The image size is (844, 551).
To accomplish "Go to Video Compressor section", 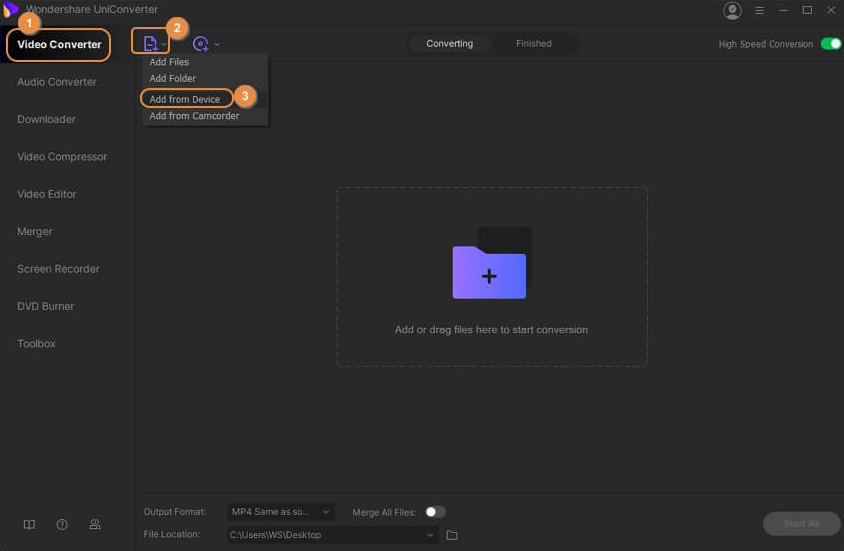I will tap(62, 157).
